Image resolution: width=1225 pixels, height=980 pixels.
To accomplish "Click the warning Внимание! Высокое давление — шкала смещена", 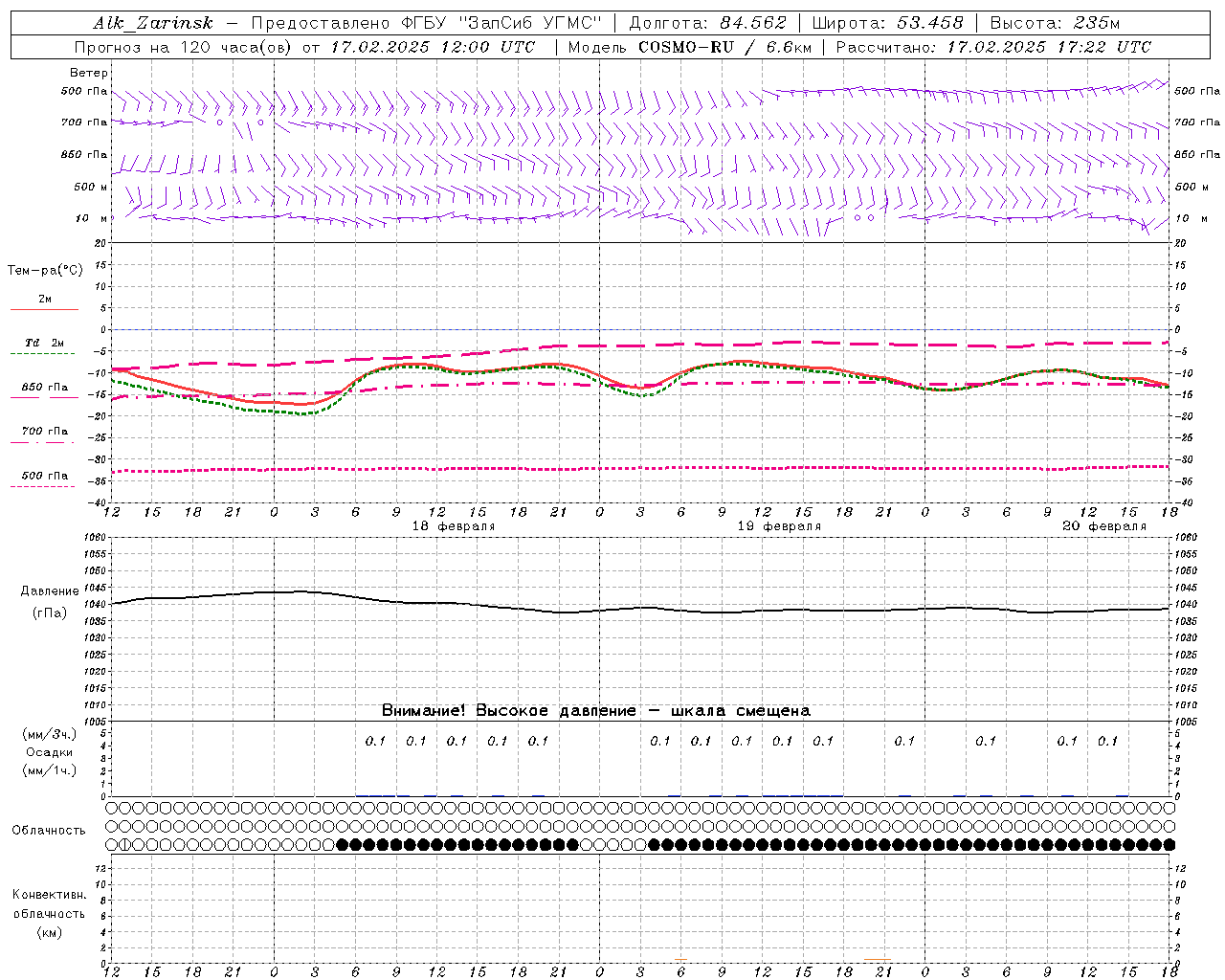I will tap(596, 710).
